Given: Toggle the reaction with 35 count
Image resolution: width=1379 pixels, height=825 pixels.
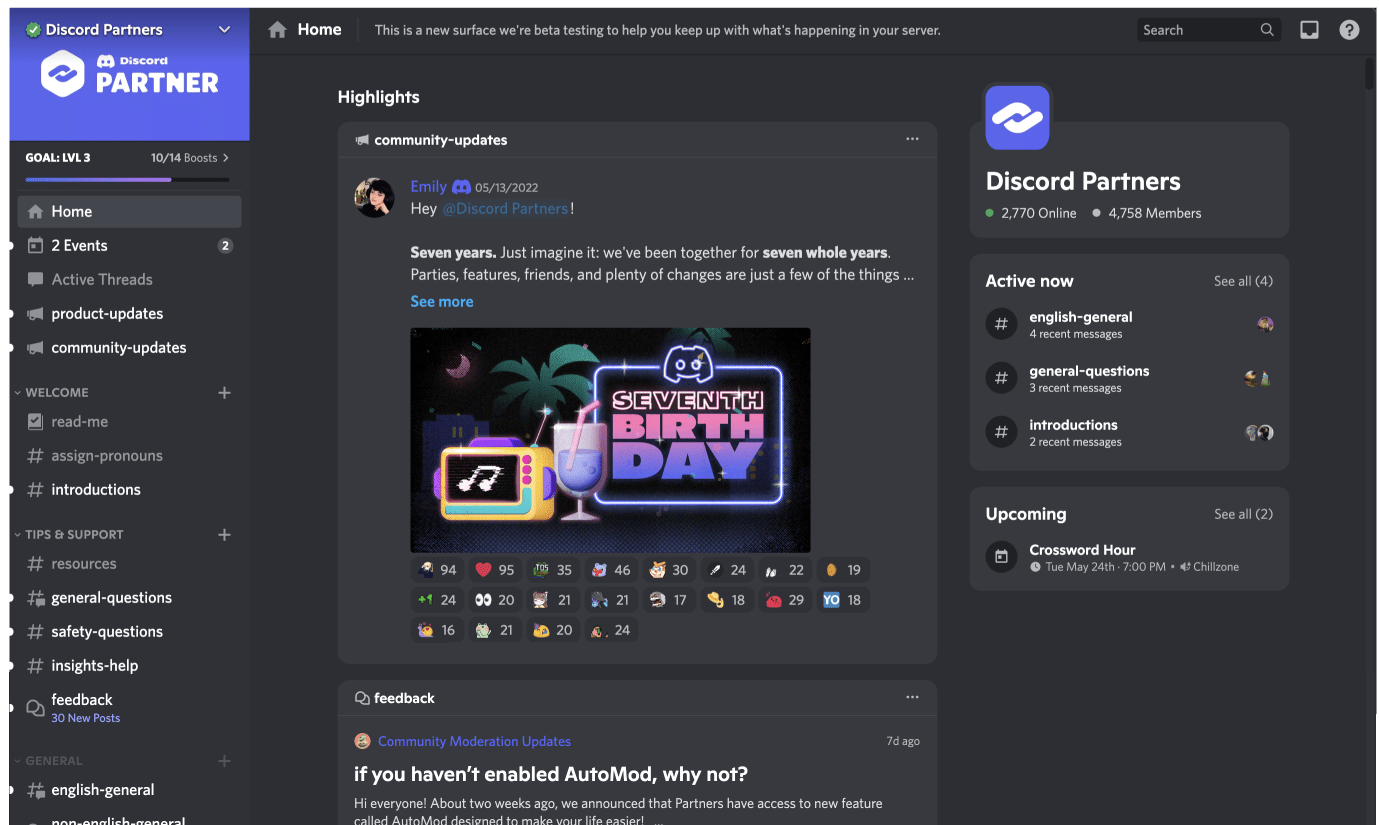Looking at the screenshot, I should pos(553,570).
